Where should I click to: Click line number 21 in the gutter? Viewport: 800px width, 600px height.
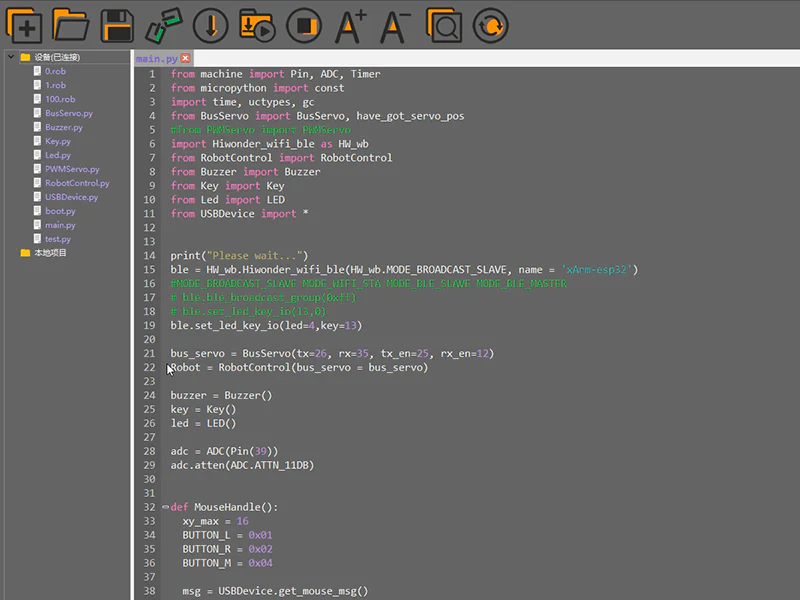point(150,353)
